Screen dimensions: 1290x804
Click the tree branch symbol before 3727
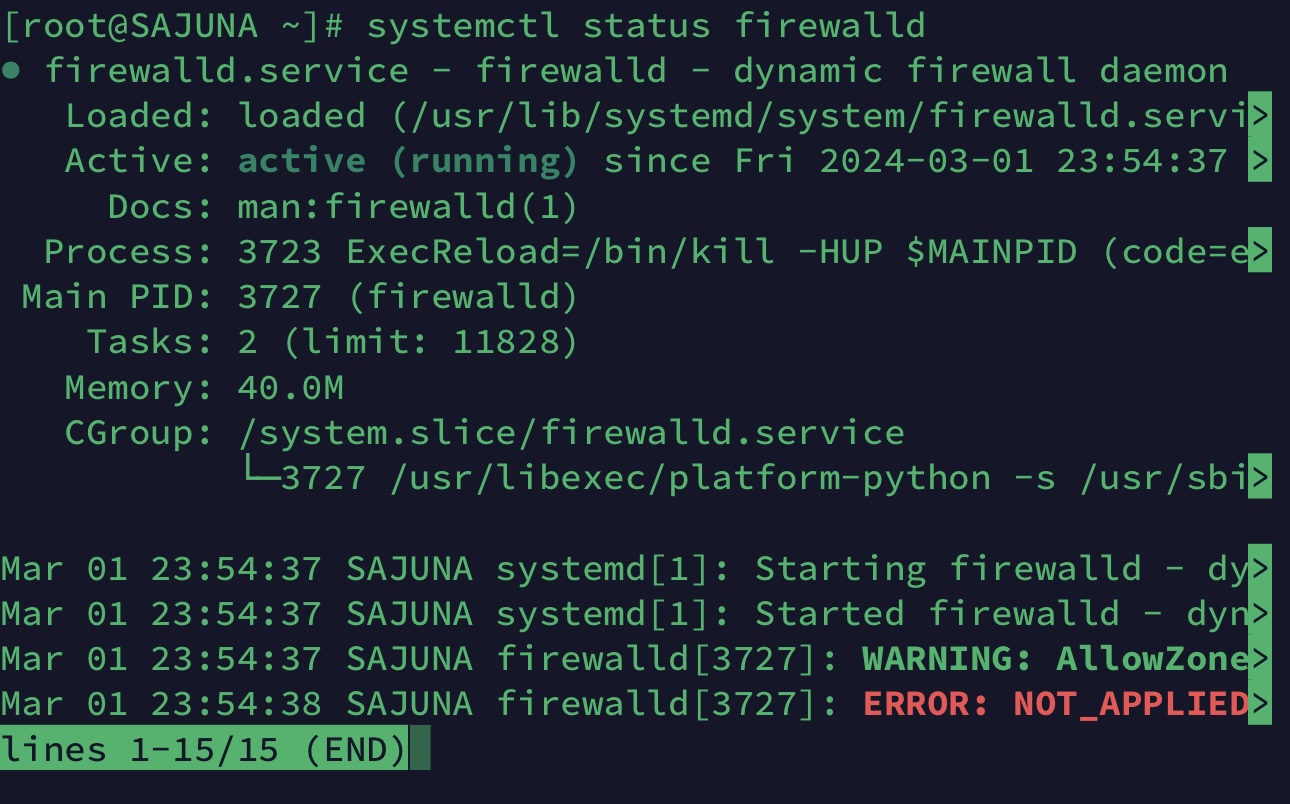pyautogui.click(x=259, y=472)
